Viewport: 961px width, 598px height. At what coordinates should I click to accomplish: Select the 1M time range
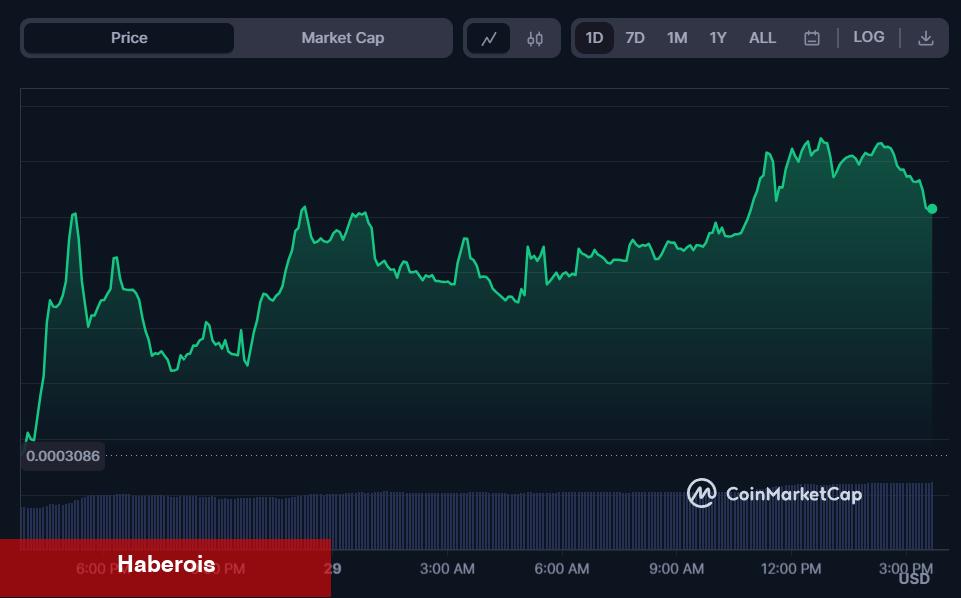[x=677, y=38]
